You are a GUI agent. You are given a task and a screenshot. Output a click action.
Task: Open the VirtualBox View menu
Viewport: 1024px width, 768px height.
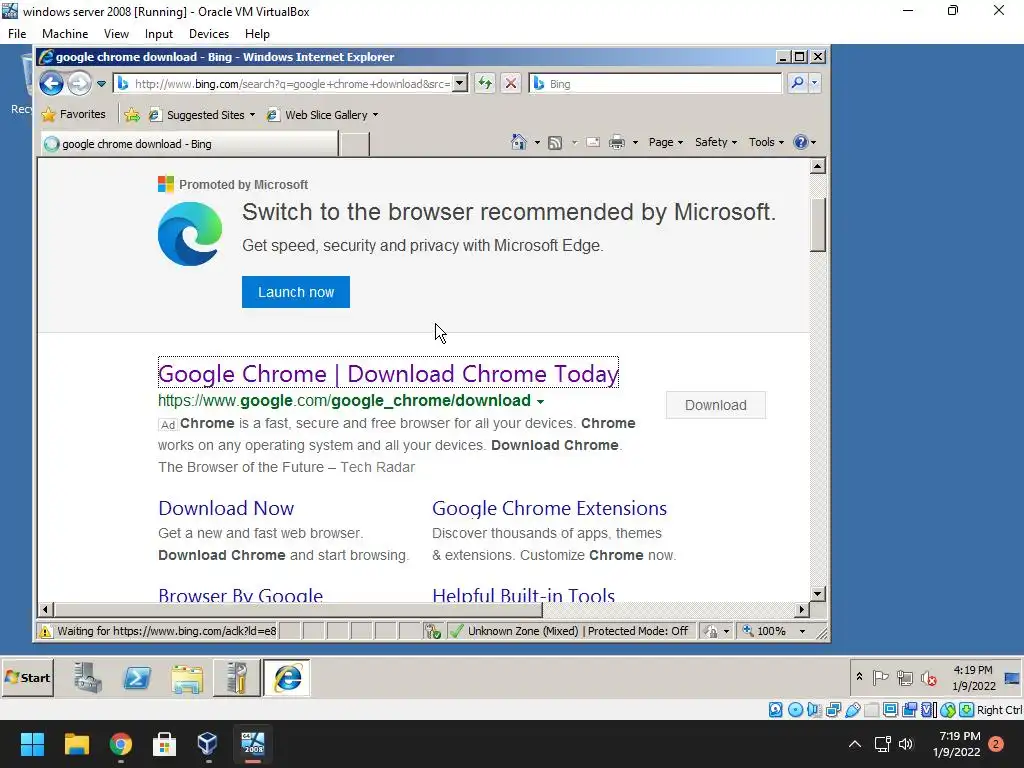[x=116, y=34]
